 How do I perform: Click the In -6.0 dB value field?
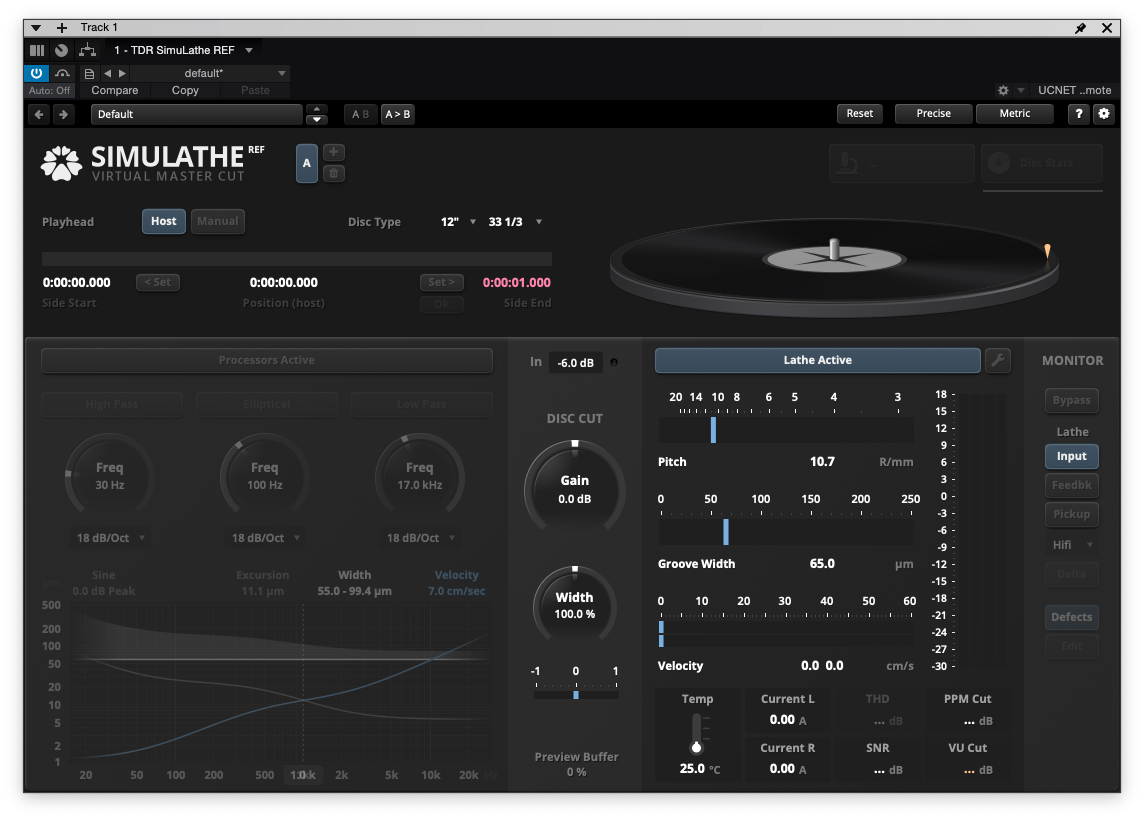point(576,363)
